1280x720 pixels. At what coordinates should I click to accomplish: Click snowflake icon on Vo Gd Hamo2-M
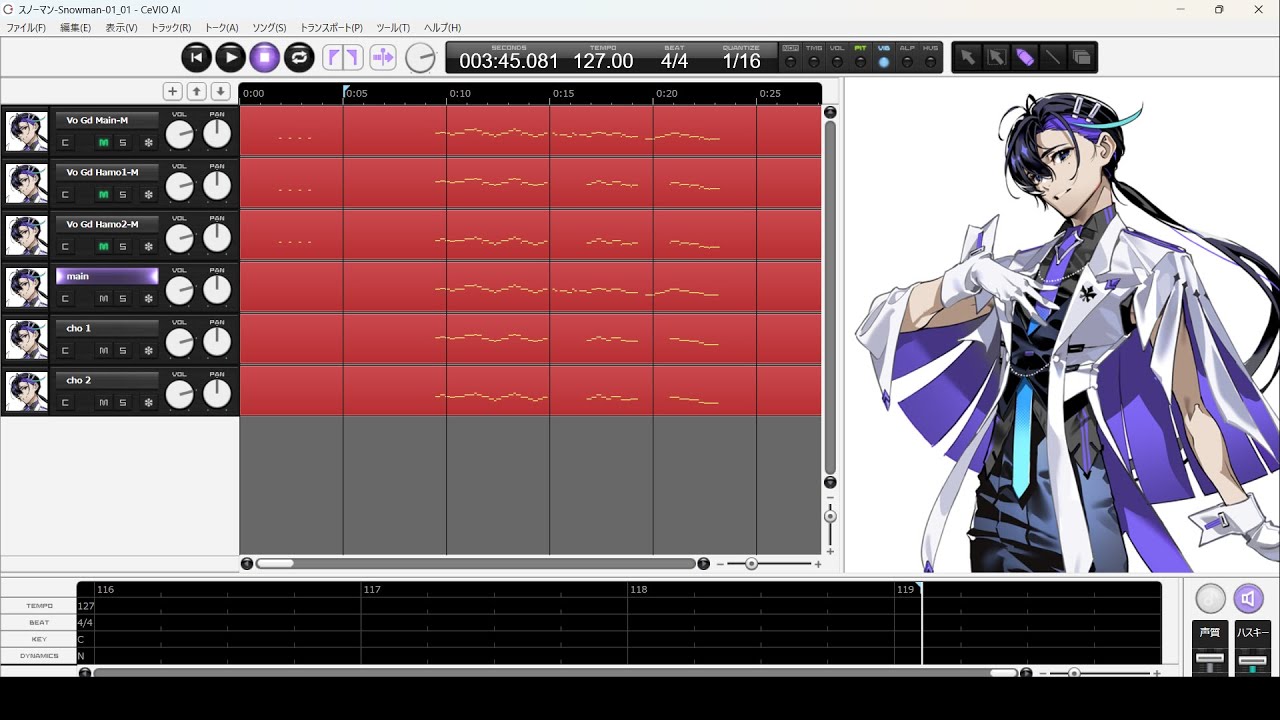(148, 246)
